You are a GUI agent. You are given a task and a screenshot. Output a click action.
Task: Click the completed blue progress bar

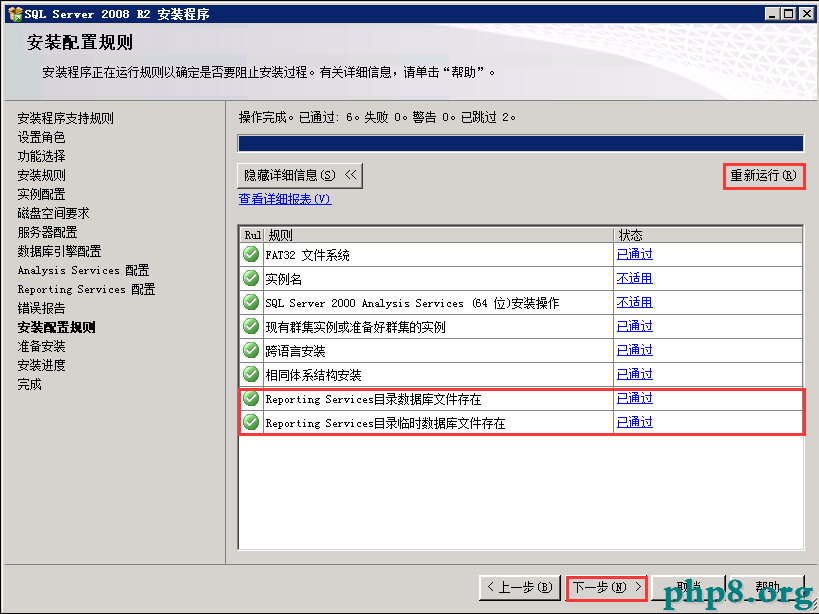click(x=520, y=143)
